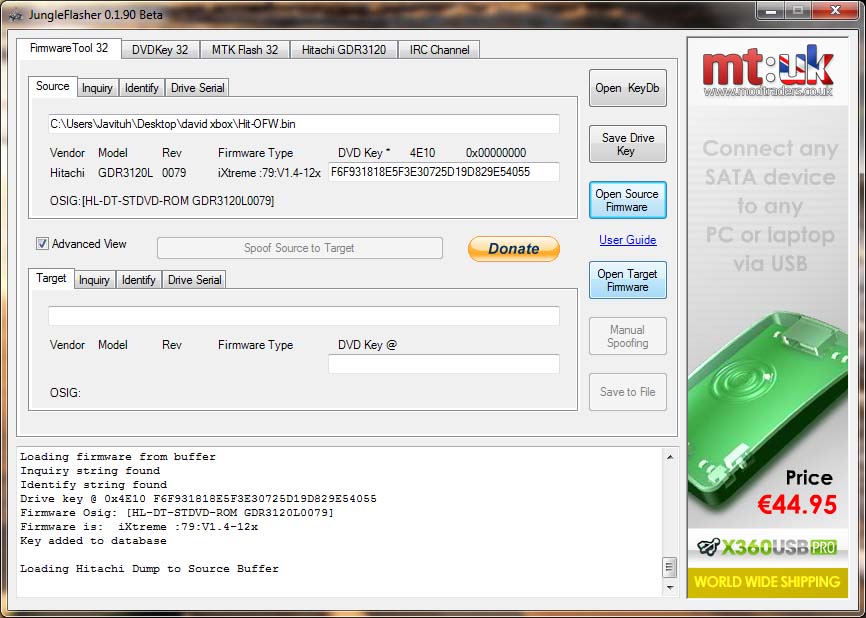Toggle the Advanced View checkbox
This screenshot has height=618, width=866.
coord(42,244)
